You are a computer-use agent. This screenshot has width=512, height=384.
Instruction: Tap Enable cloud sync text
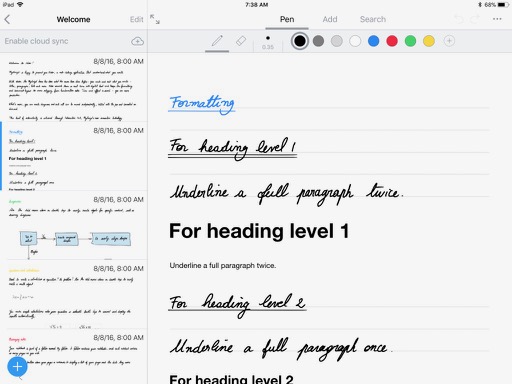click(x=36, y=41)
